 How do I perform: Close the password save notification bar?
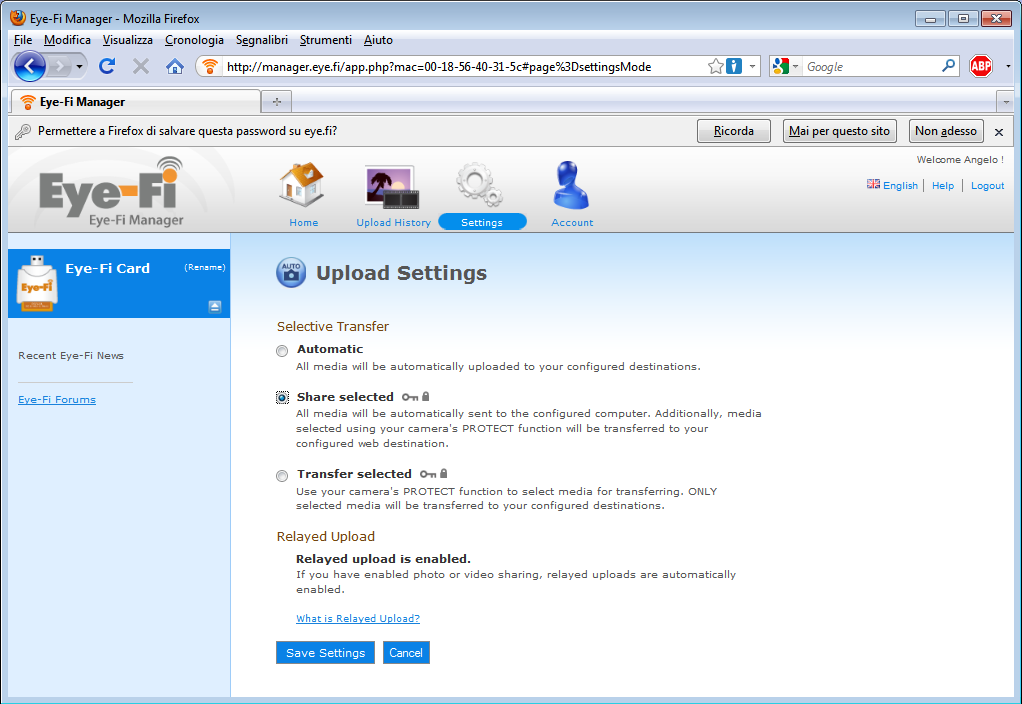999,132
